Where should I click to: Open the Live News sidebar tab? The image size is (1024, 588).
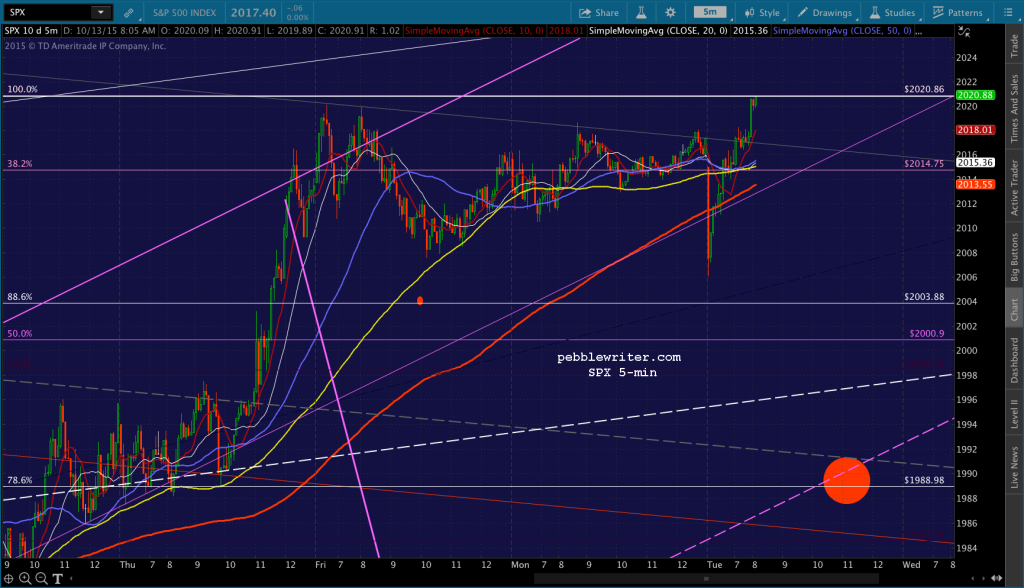pos(1014,466)
